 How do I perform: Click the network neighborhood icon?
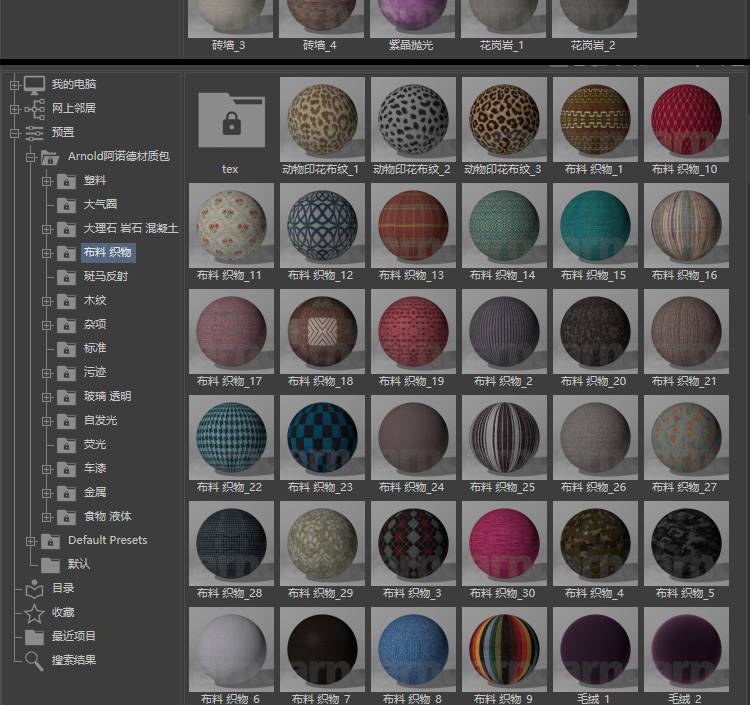34,109
